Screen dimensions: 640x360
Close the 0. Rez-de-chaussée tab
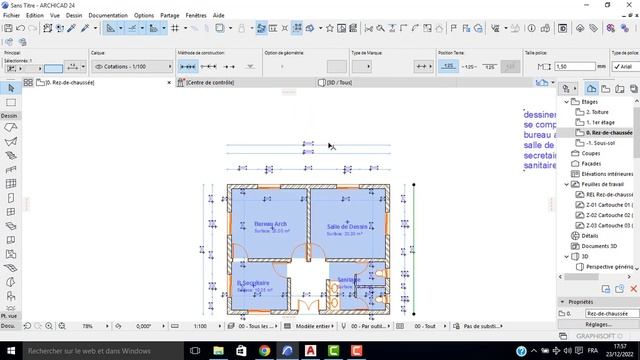tap(169, 82)
